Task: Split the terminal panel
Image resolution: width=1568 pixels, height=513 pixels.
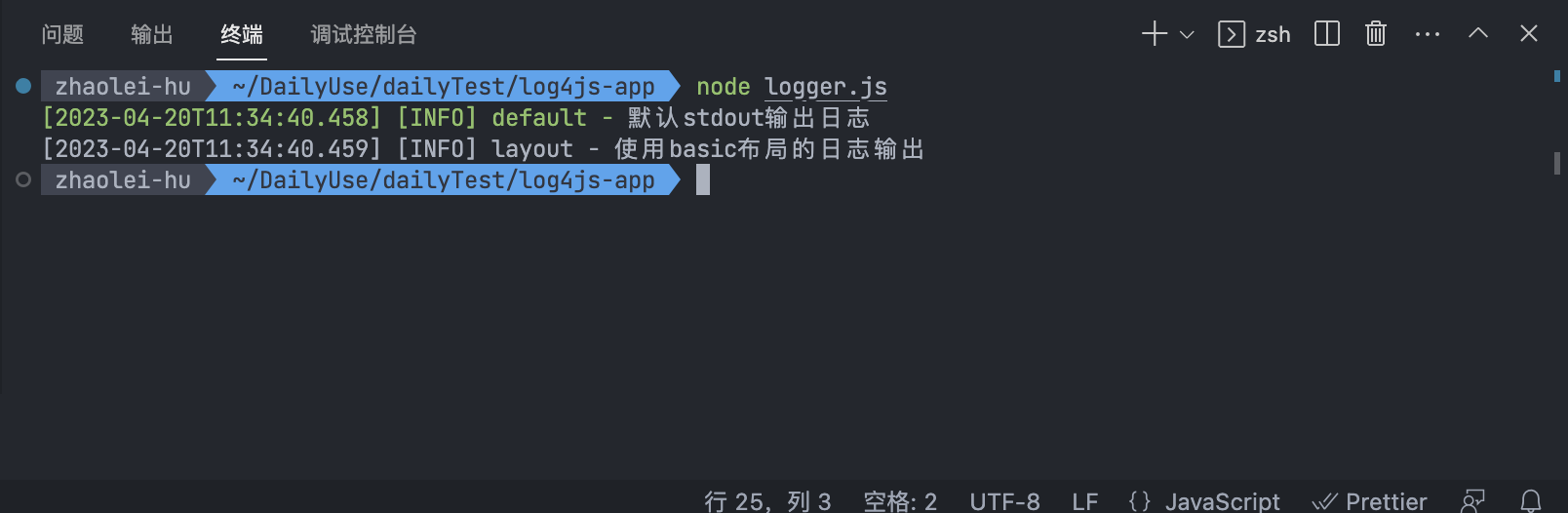Action: point(1327,34)
